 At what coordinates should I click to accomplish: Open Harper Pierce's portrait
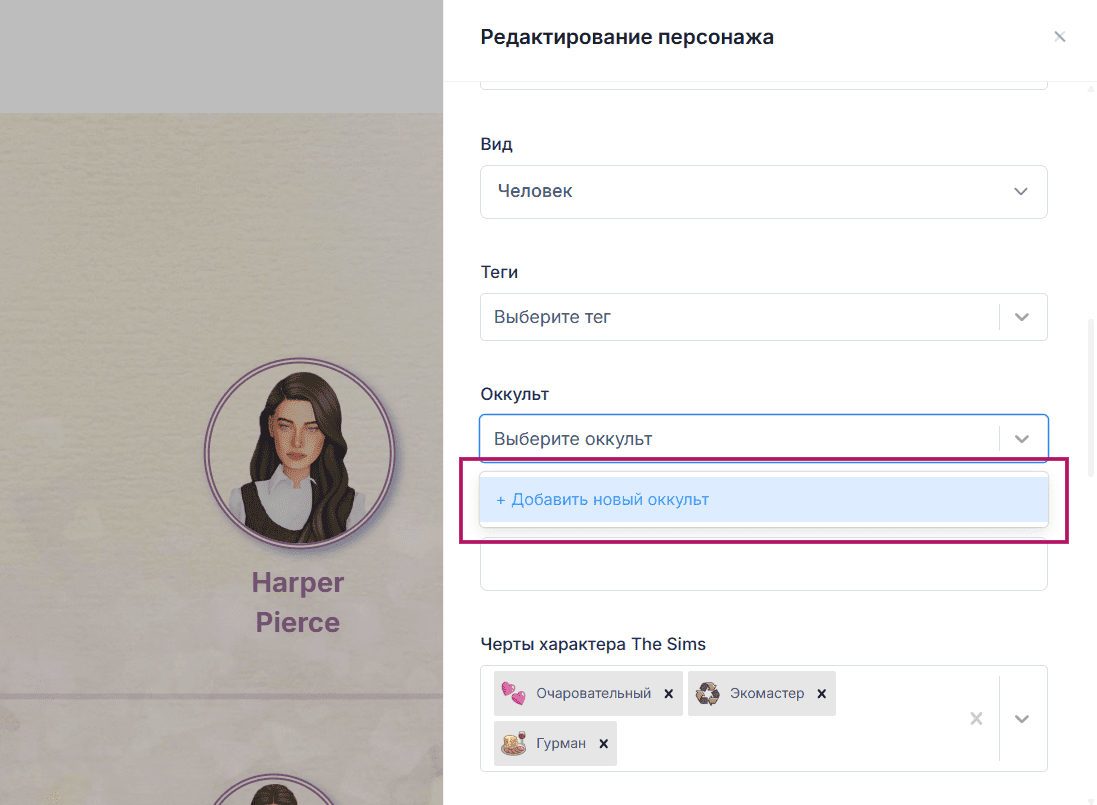coord(299,453)
